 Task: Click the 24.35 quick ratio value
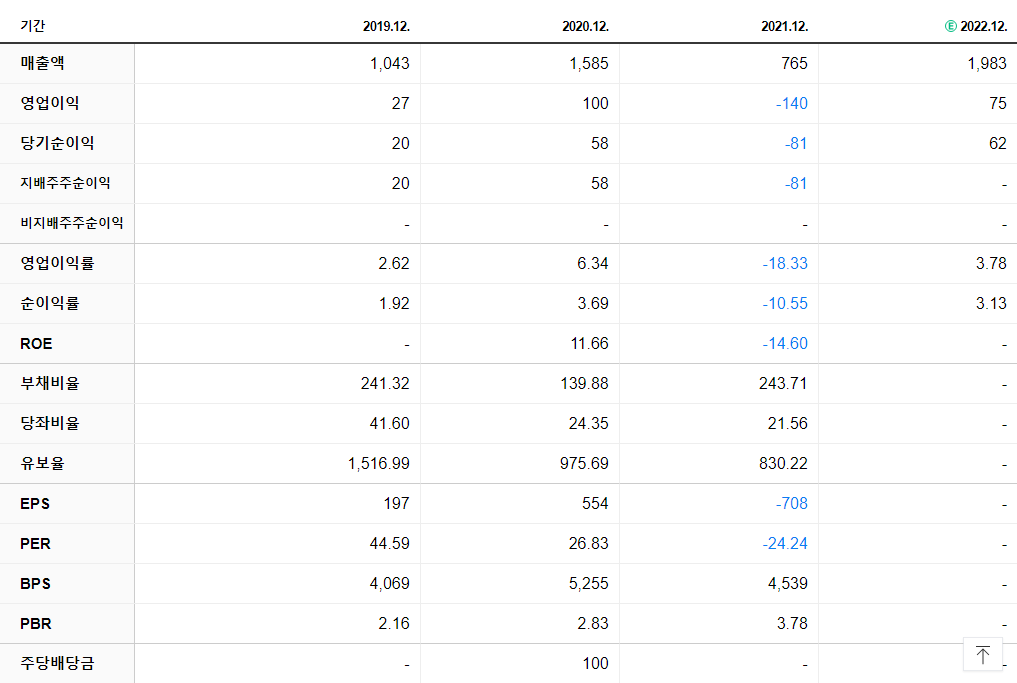tap(588, 424)
